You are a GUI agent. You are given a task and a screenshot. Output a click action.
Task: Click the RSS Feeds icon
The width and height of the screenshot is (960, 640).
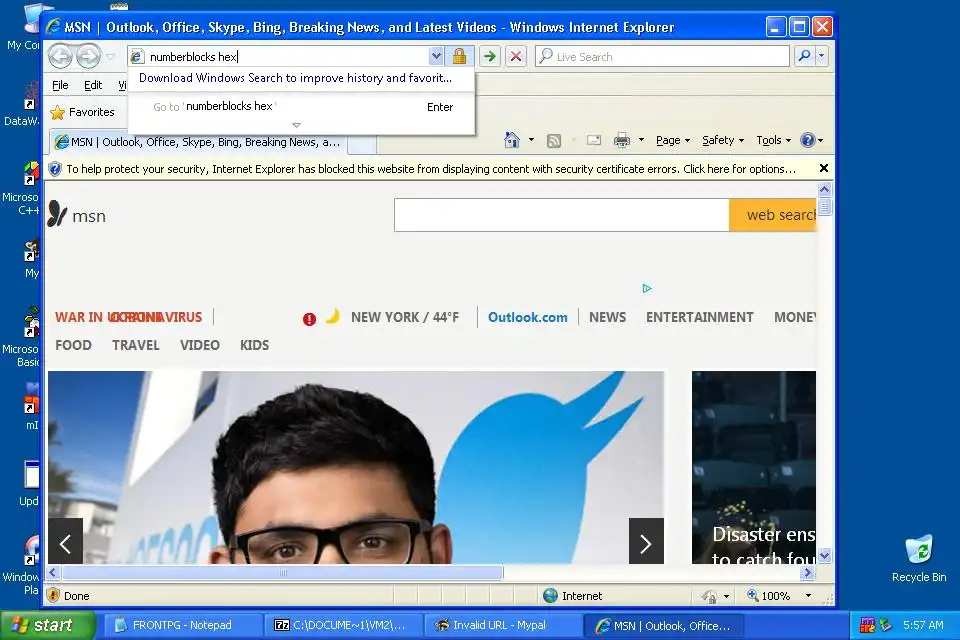click(x=554, y=141)
